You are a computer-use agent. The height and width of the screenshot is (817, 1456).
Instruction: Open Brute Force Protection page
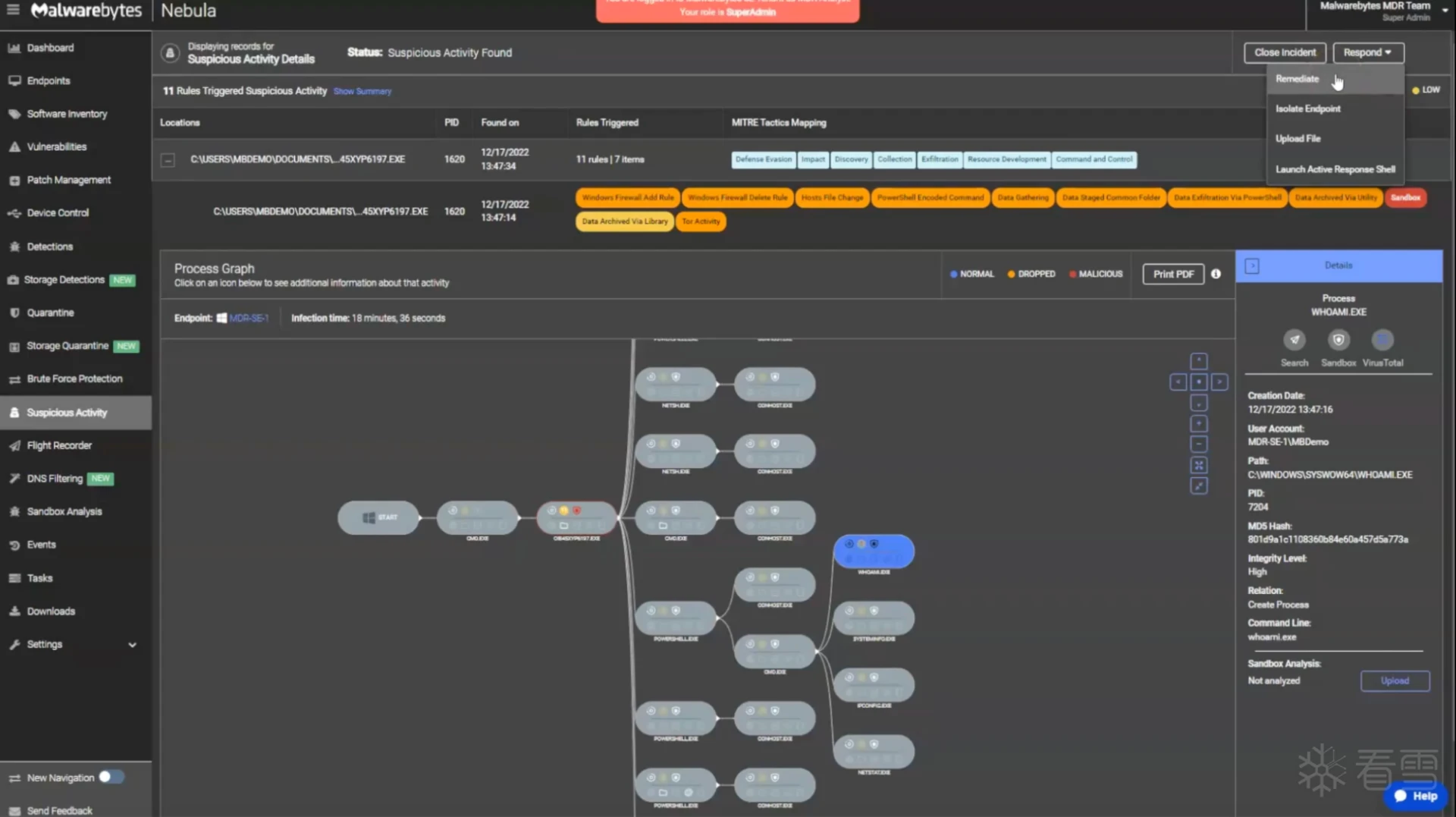coord(74,379)
